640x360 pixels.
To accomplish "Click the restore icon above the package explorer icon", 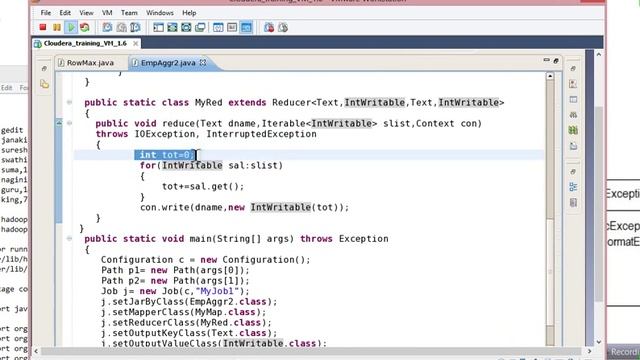I will pyautogui.click(x=44, y=69).
